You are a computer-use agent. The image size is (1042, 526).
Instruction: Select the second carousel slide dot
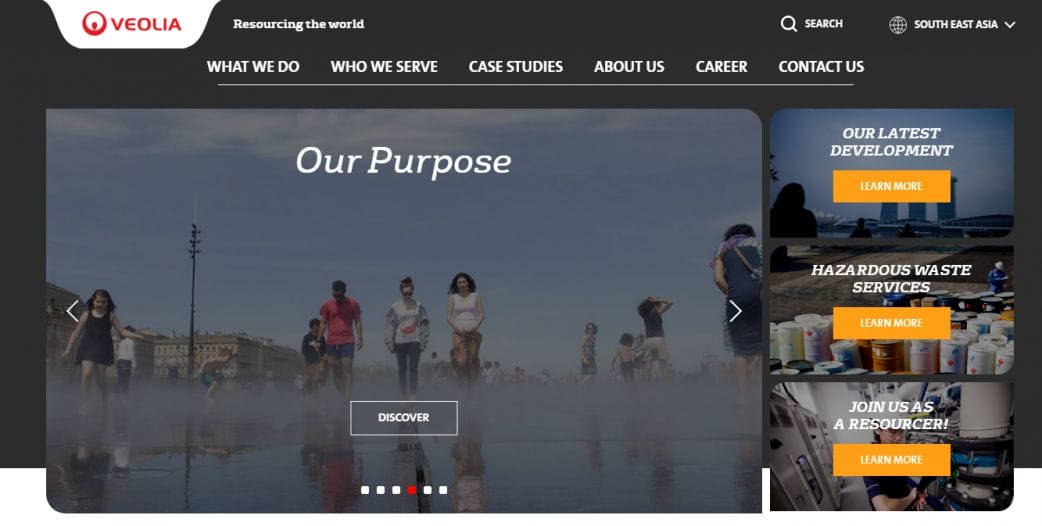tap(380, 490)
